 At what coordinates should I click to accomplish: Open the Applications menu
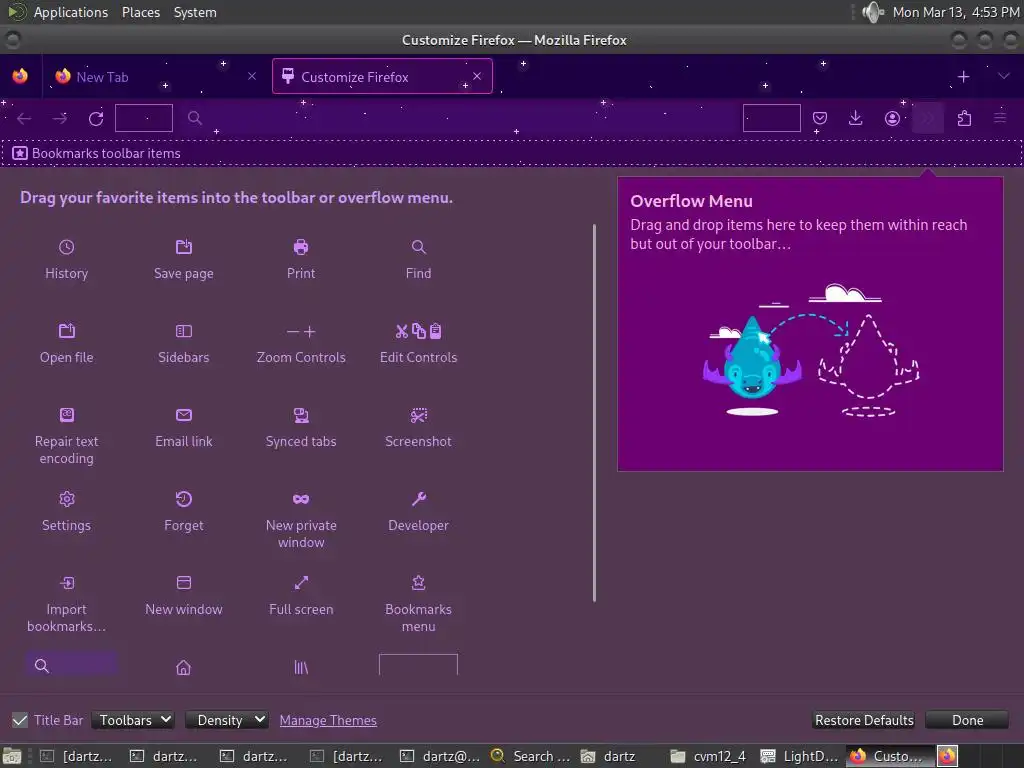tap(71, 12)
